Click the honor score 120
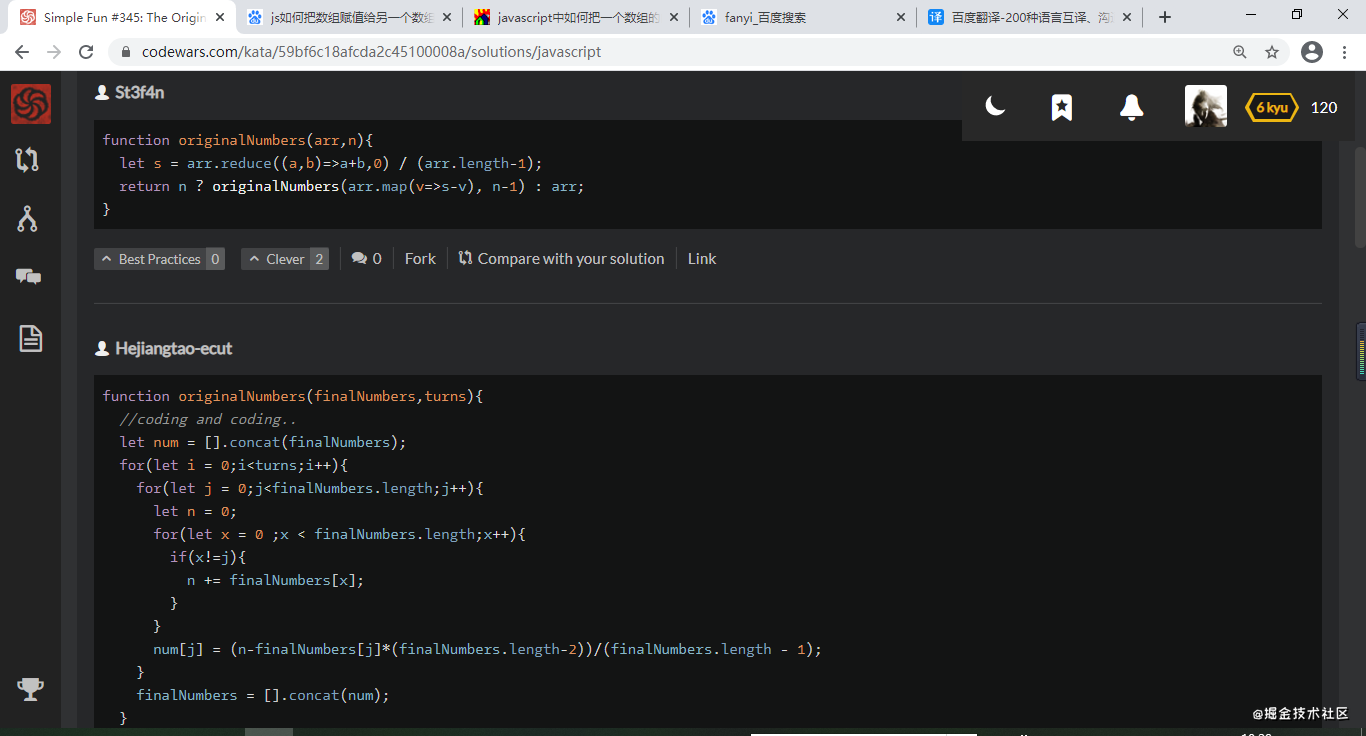This screenshot has height=736, width=1366. click(1324, 107)
